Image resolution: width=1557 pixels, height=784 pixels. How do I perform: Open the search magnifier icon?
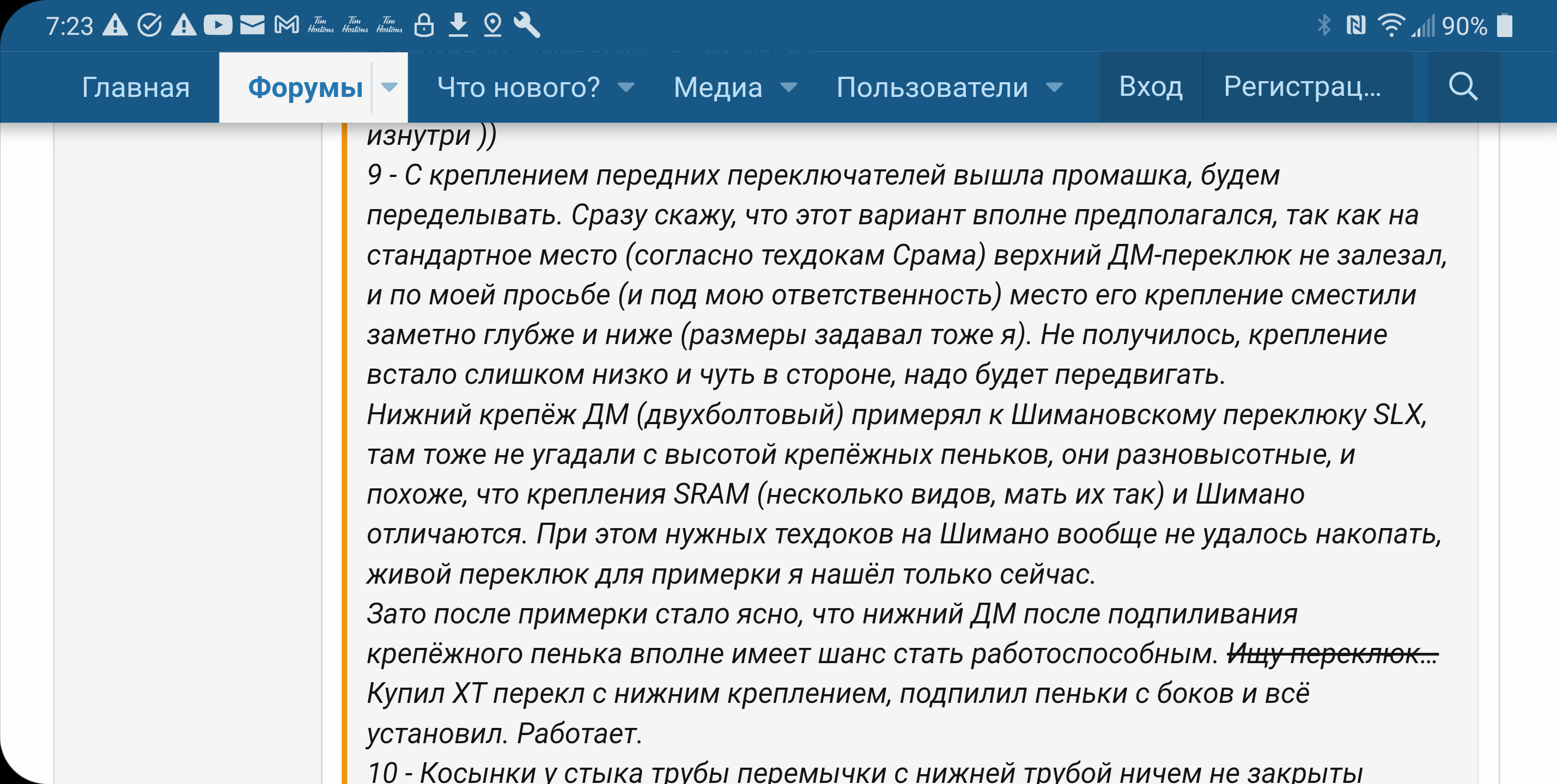[1463, 87]
